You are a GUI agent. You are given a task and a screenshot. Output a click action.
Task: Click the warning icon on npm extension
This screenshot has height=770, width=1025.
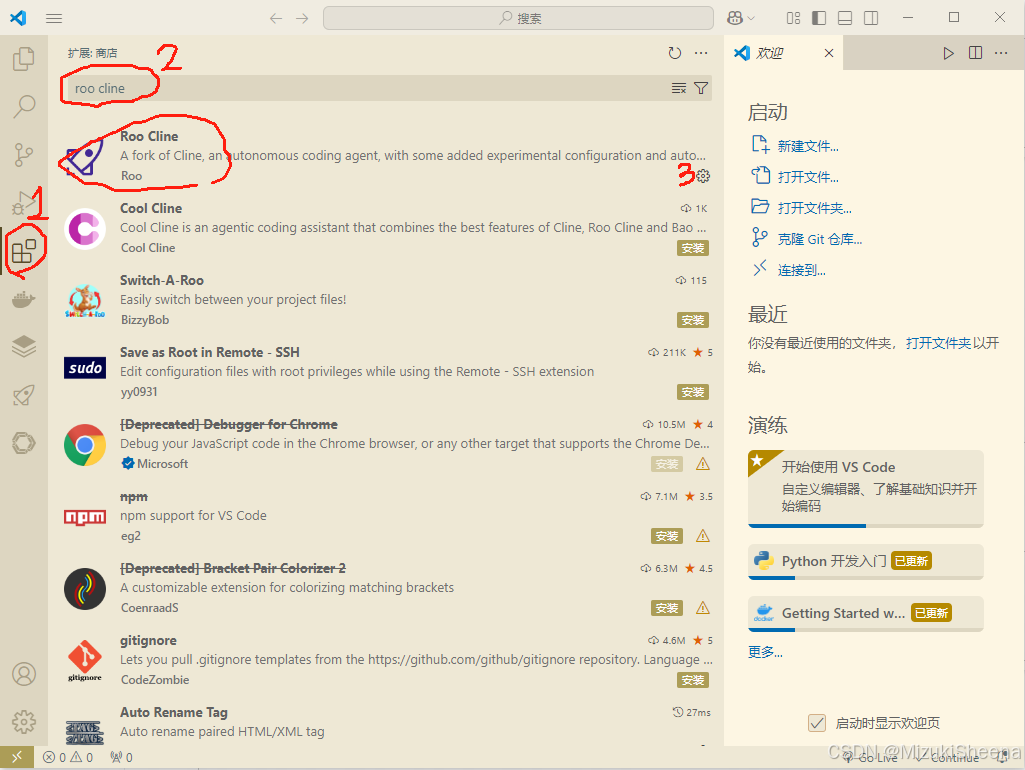click(703, 536)
